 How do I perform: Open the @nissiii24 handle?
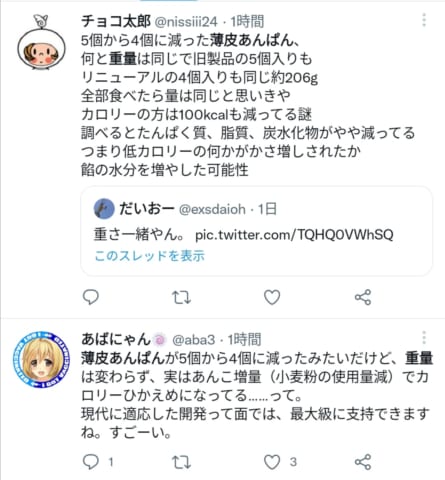click(x=186, y=22)
